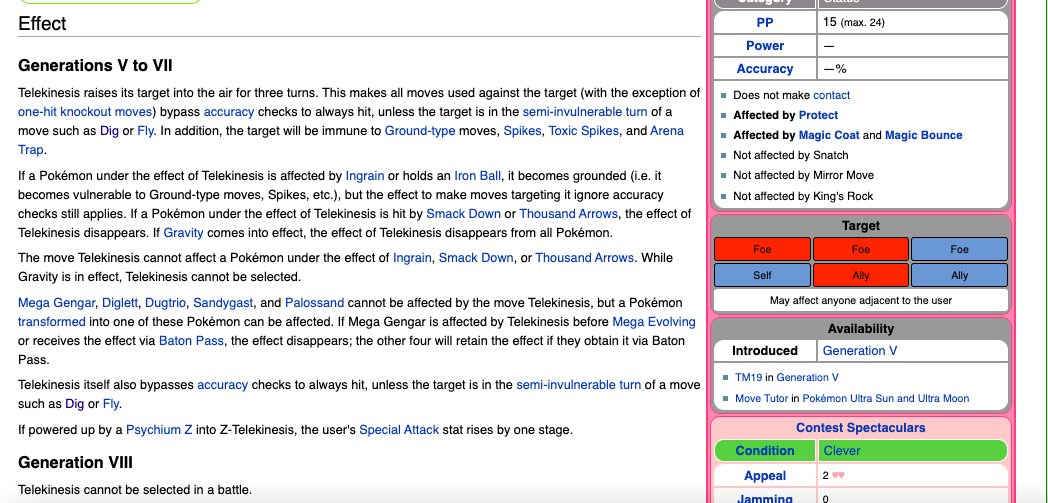Click the Contest Spectaculars heading link

pyautogui.click(x=860, y=428)
